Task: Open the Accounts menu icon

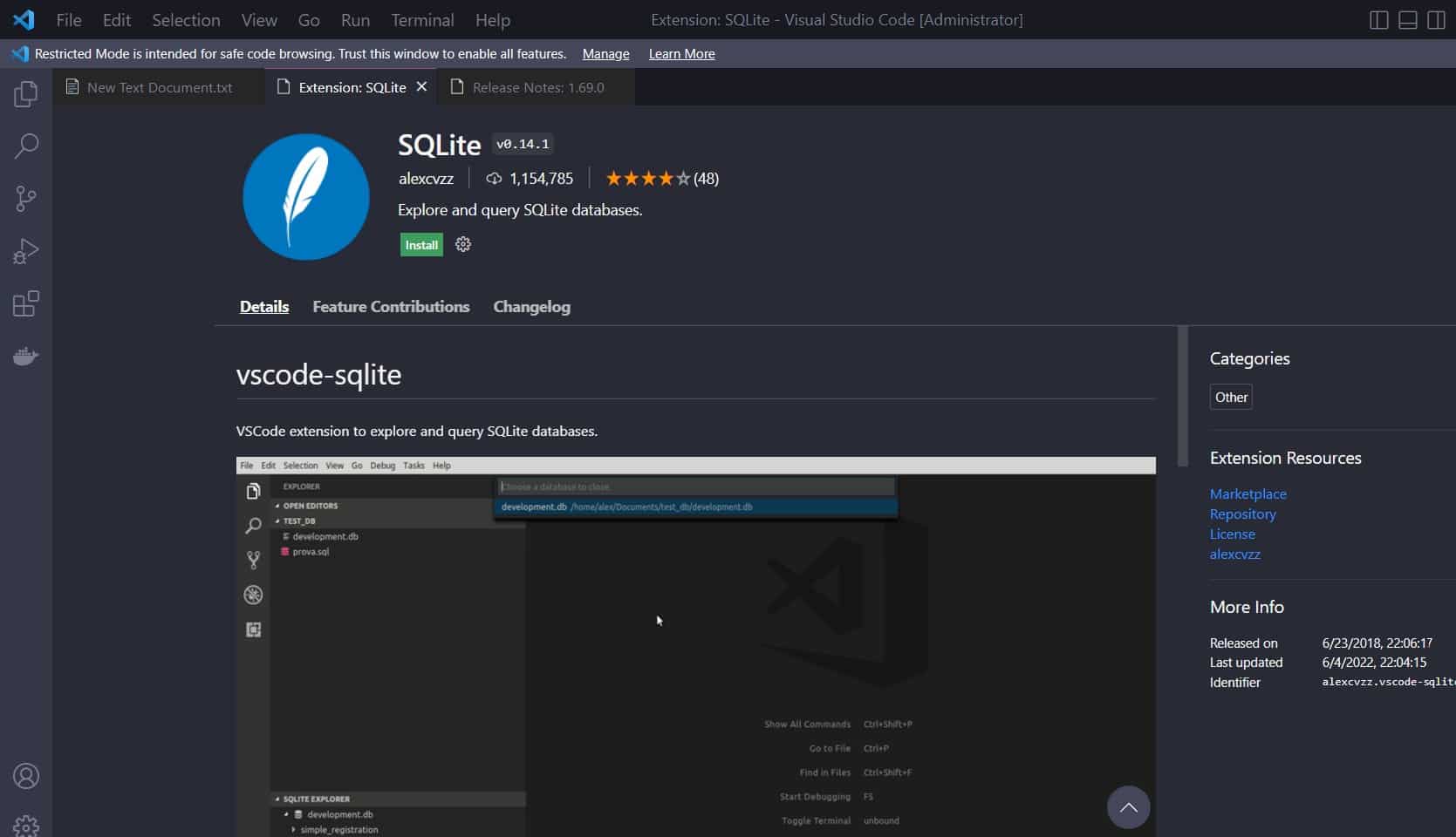Action: (x=26, y=776)
